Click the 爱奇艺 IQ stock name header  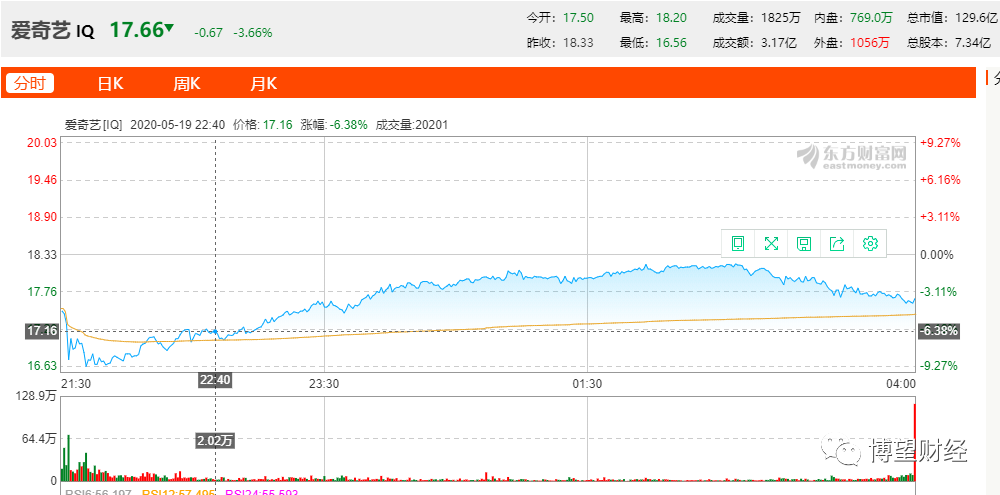[x=52, y=31]
